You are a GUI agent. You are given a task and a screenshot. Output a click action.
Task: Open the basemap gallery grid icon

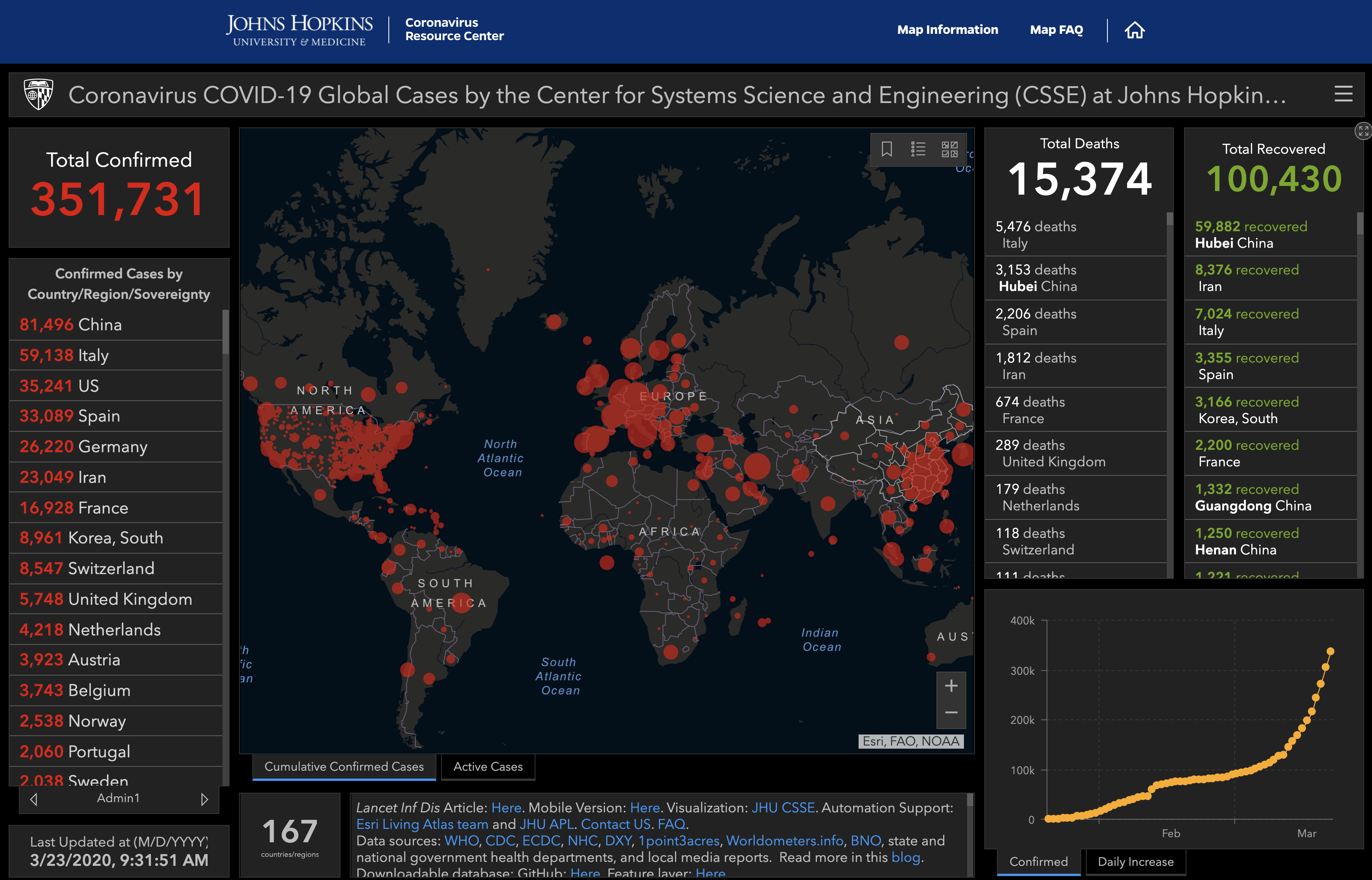tap(949, 149)
